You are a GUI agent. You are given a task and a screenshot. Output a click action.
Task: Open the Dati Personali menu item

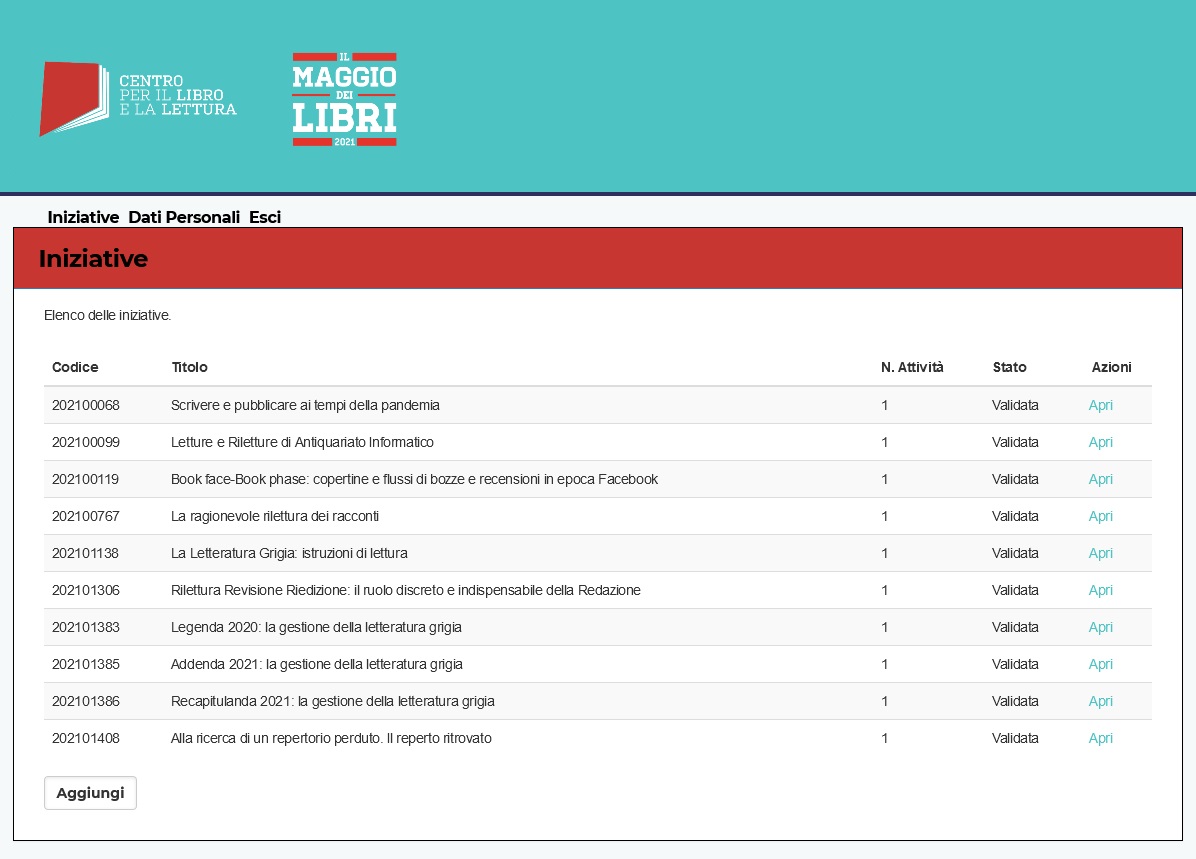coord(184,217)
